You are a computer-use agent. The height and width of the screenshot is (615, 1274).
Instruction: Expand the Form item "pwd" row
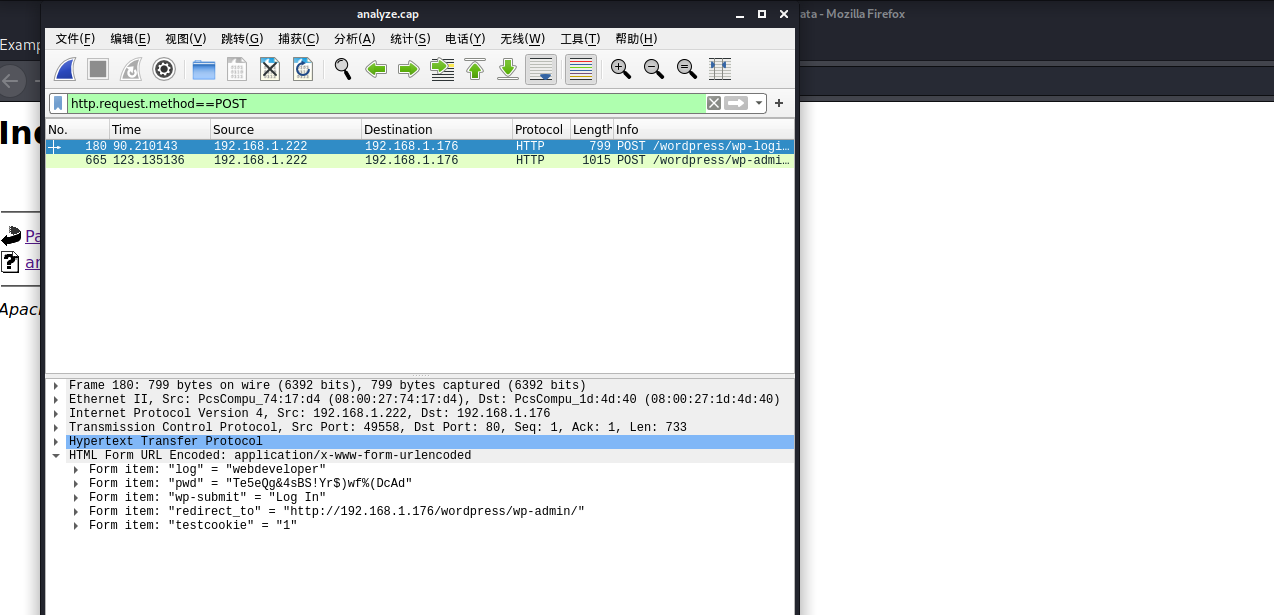point(78,484)
